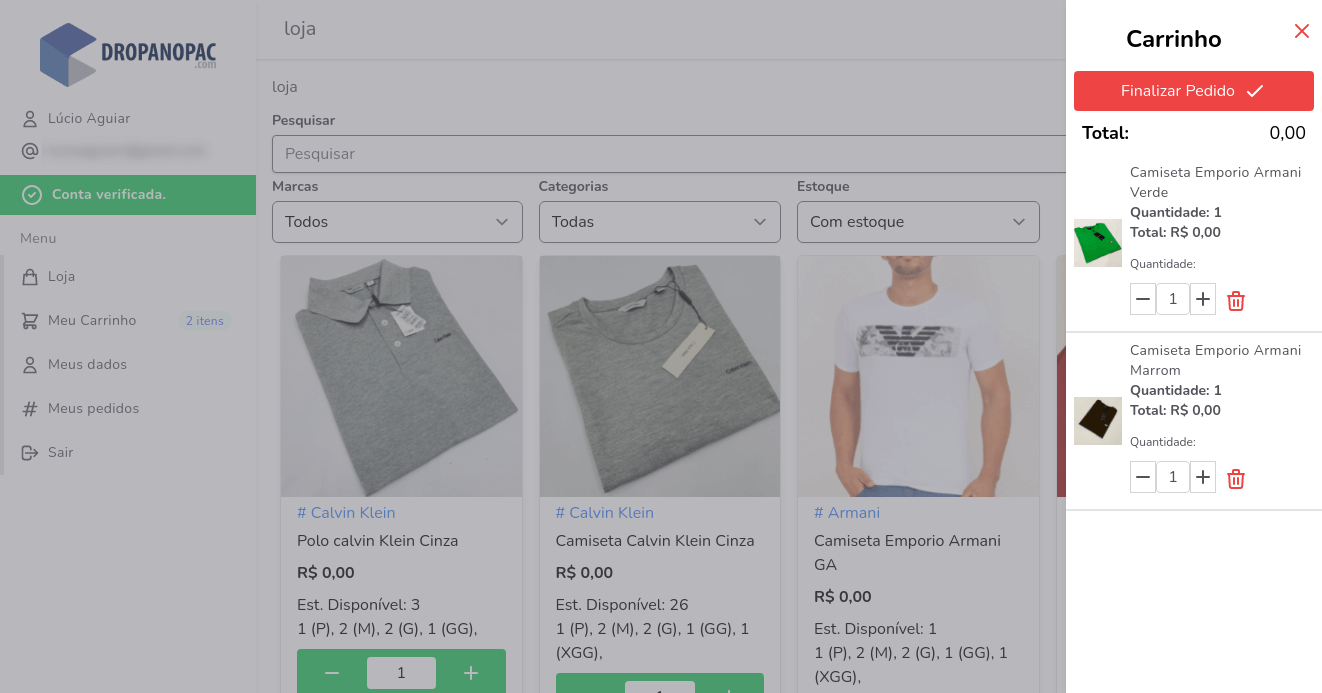Click quantity field for Armani Verde cart item

1173,299
